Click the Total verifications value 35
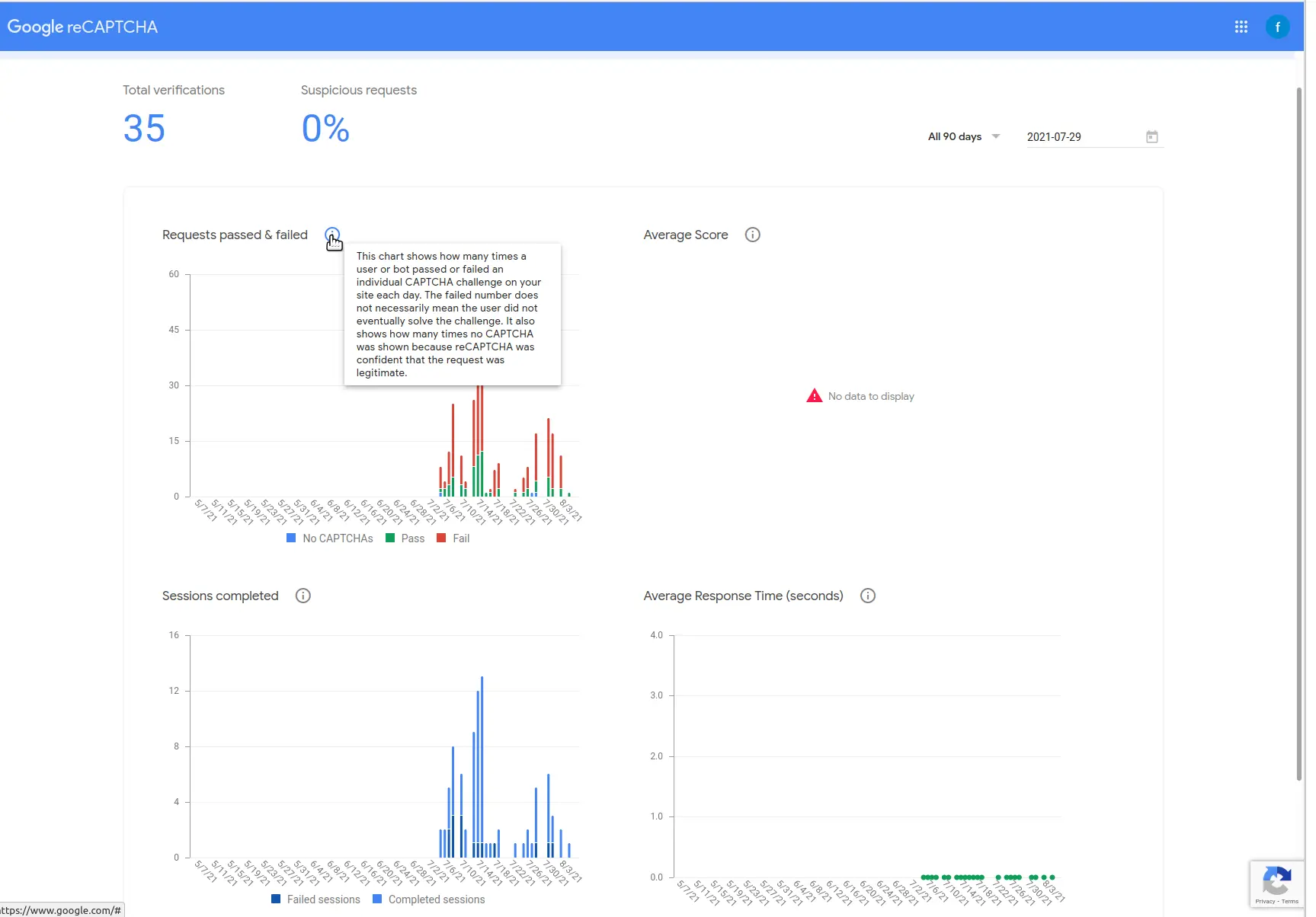This screenshot has width=1316, height=917. tap(144, 128)
